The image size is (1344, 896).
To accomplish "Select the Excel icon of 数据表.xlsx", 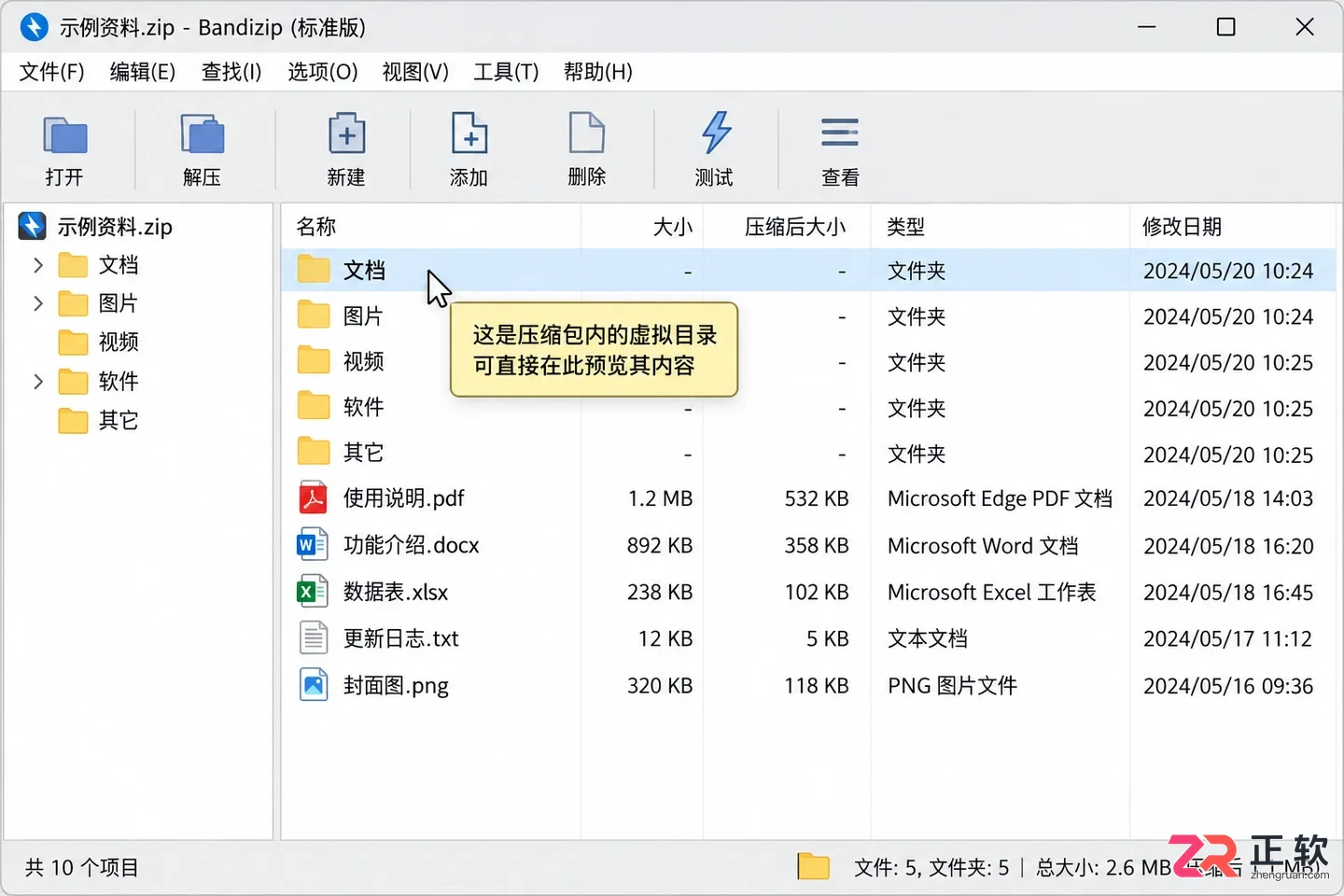I will coord(313,592).
